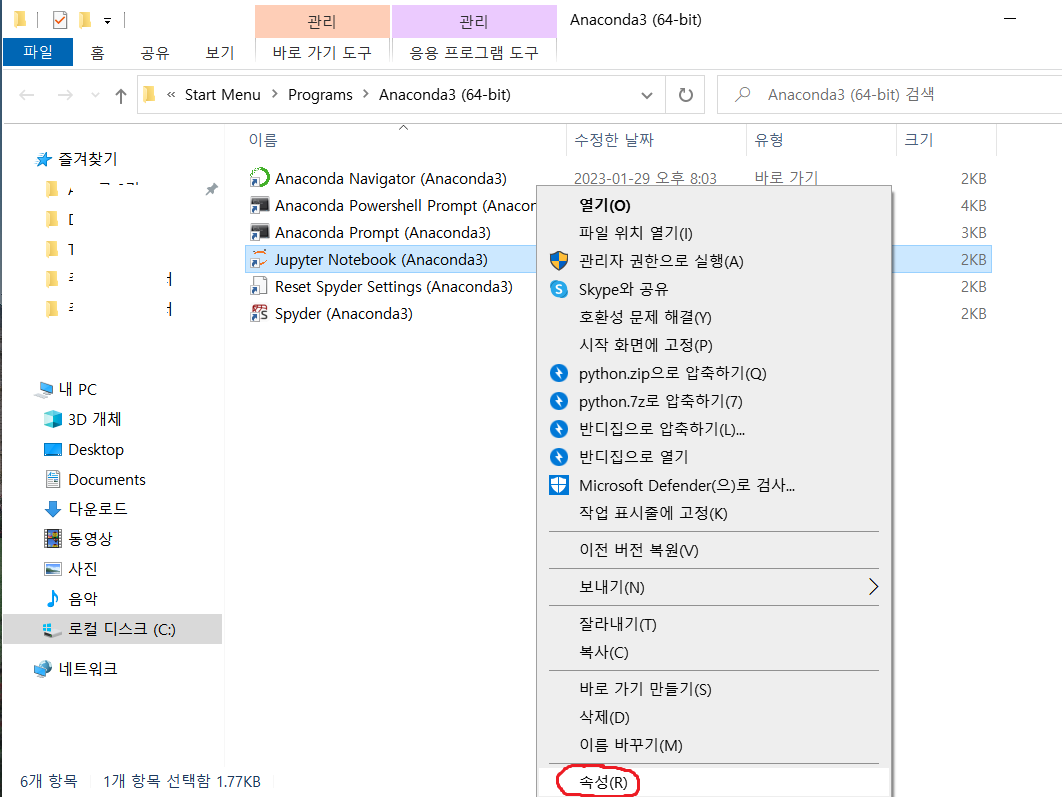Click chevron after Programs in breadcrumb
1062x797 pixels.
tap(366, 94)
